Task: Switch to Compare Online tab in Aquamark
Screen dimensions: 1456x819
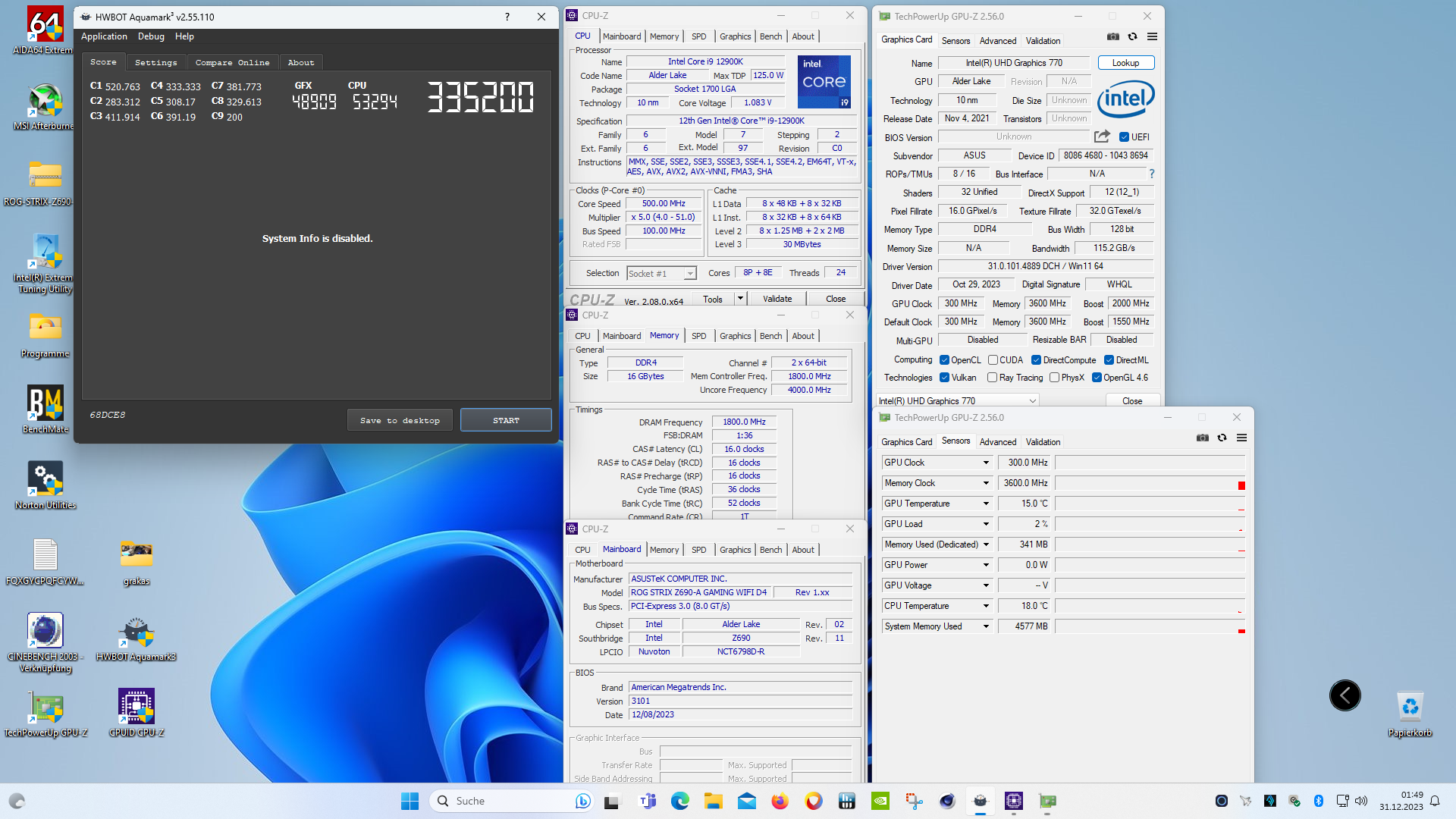Action: click(232, 62)
